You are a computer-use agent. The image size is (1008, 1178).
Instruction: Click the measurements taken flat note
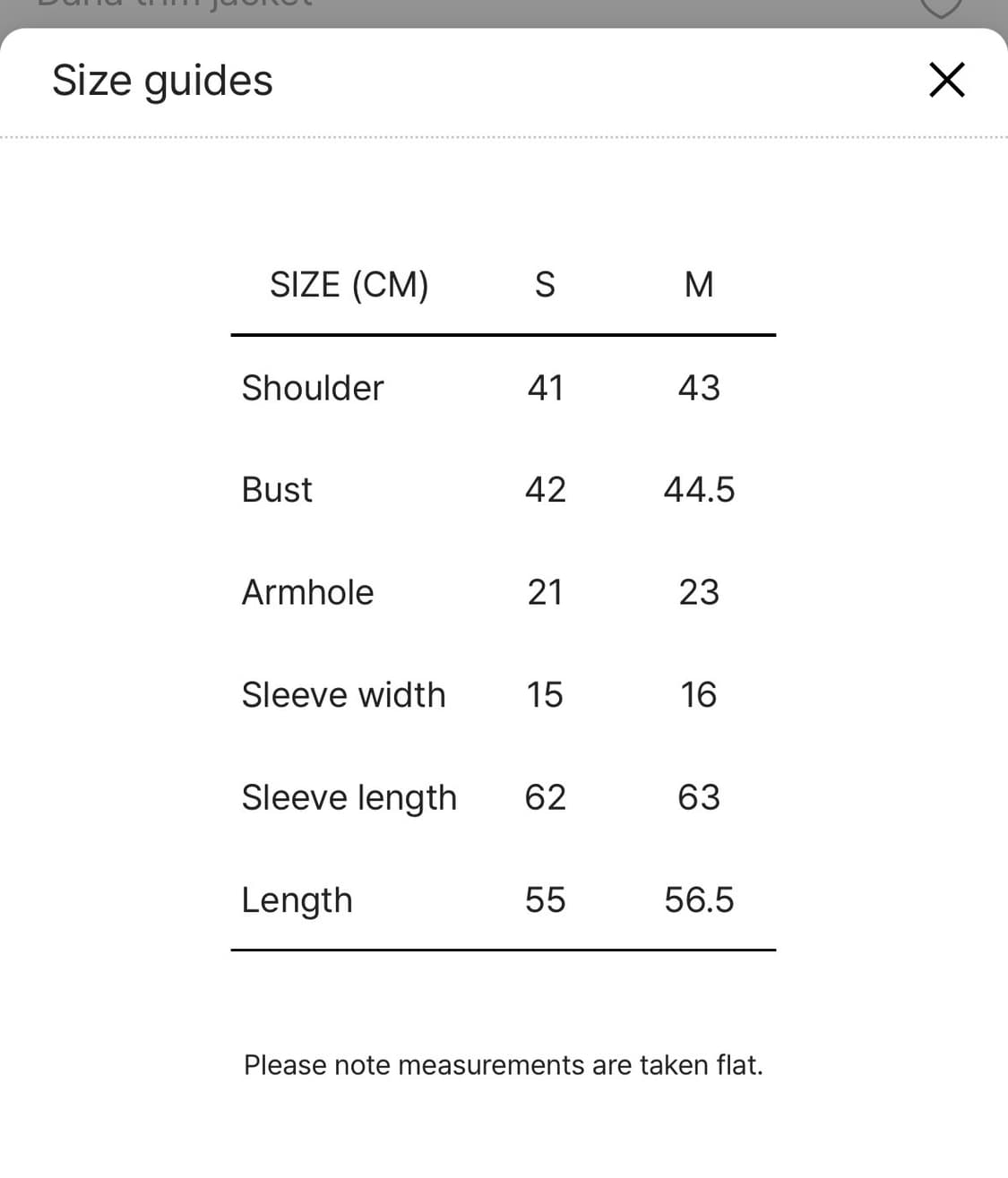coord(503,1065)
